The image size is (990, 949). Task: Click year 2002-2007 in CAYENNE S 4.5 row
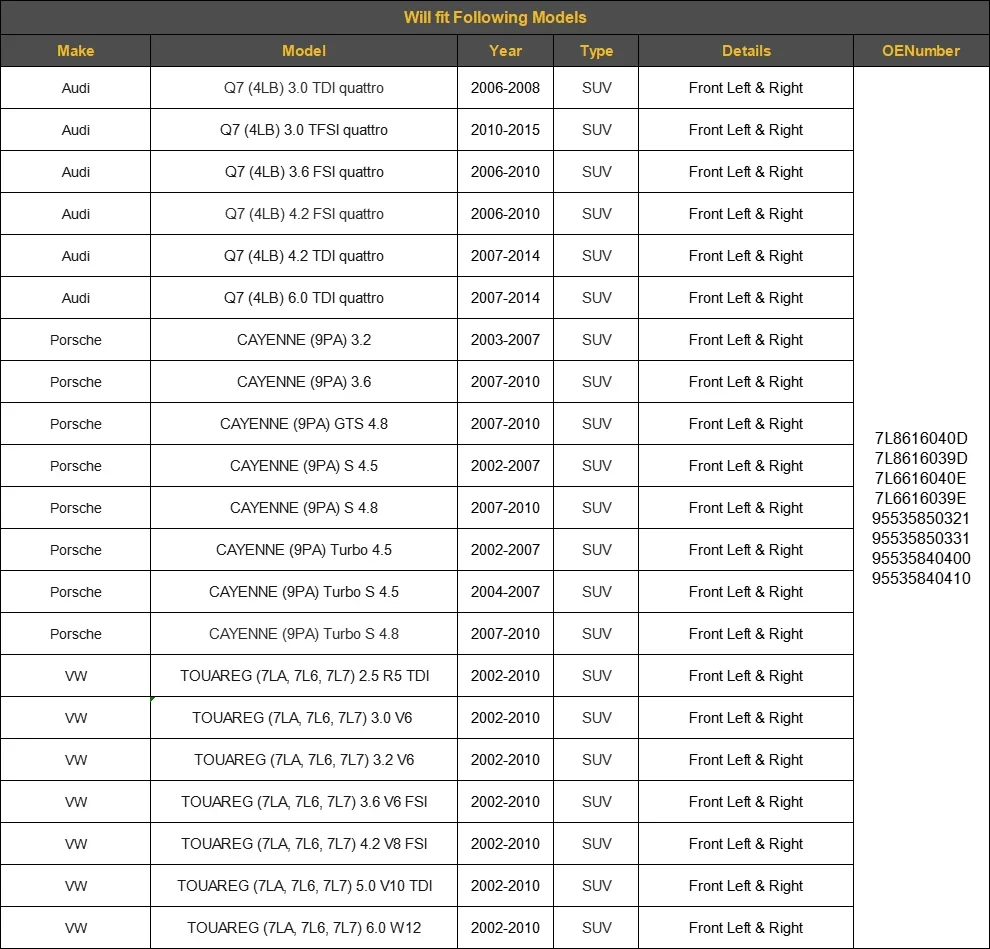(505, 466)
